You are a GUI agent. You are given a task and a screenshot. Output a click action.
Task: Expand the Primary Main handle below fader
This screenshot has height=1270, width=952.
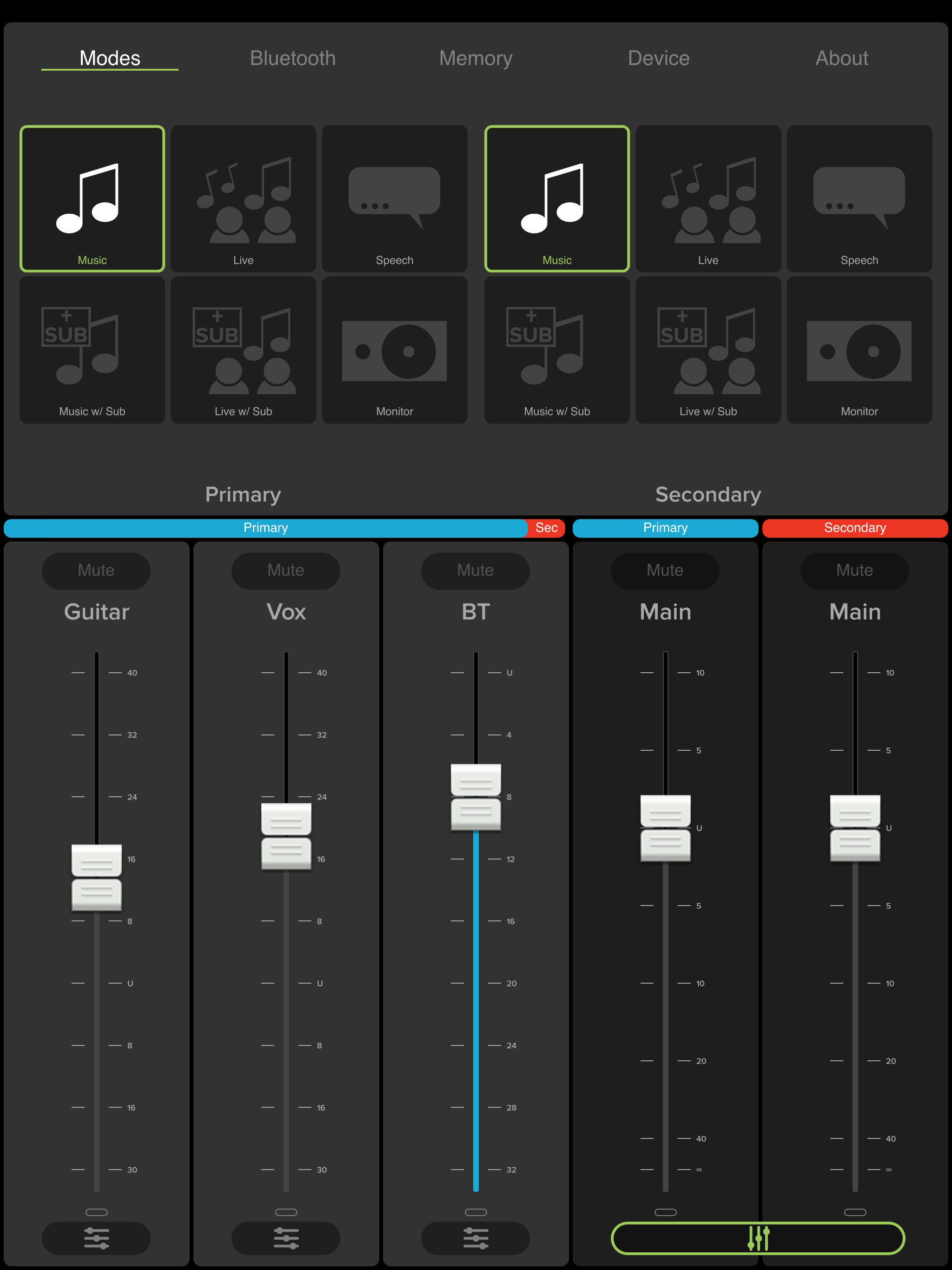pyautogui.click(x=666, y=1212)
